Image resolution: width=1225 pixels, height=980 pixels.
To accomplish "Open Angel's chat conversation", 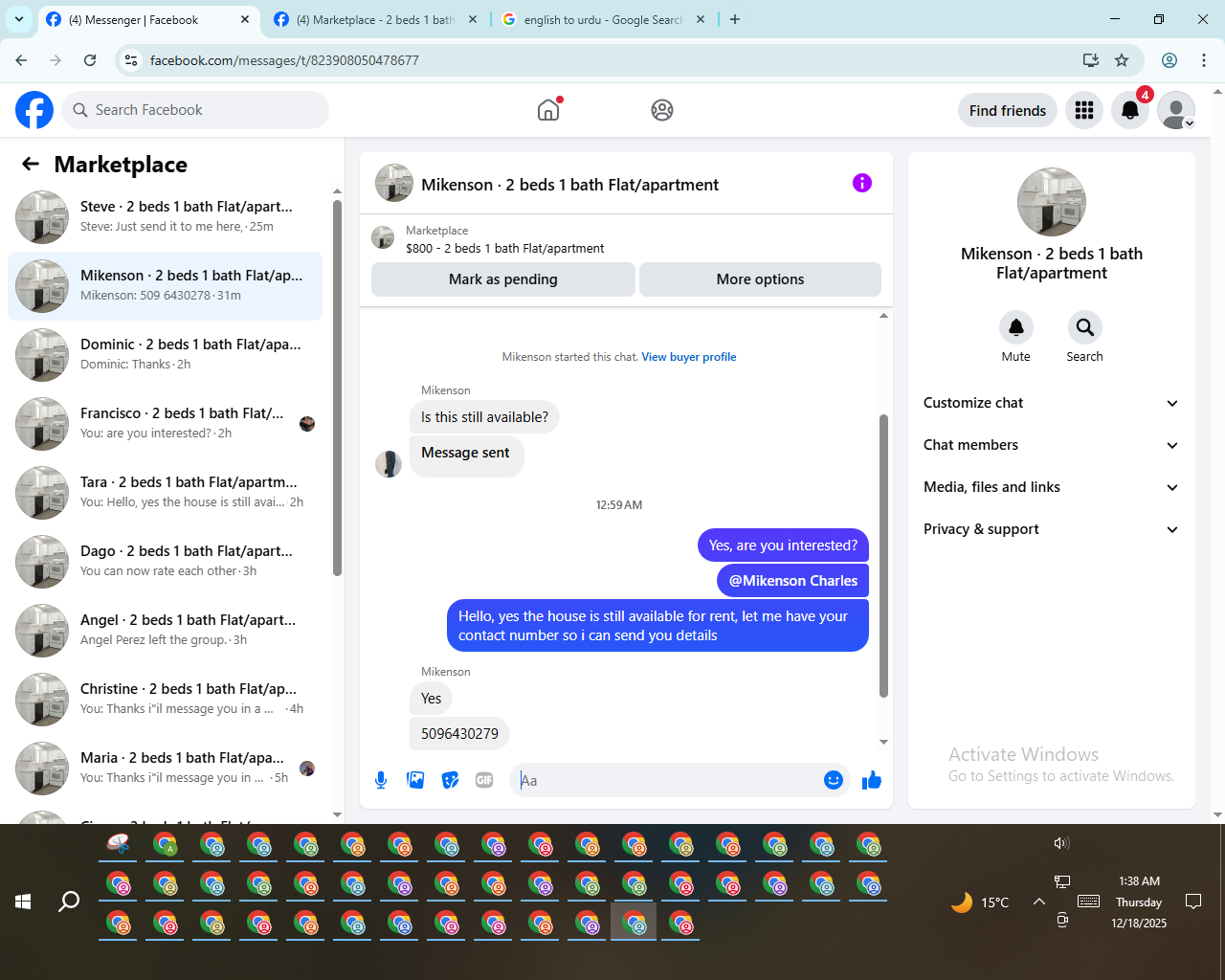I will coord(165,631).
